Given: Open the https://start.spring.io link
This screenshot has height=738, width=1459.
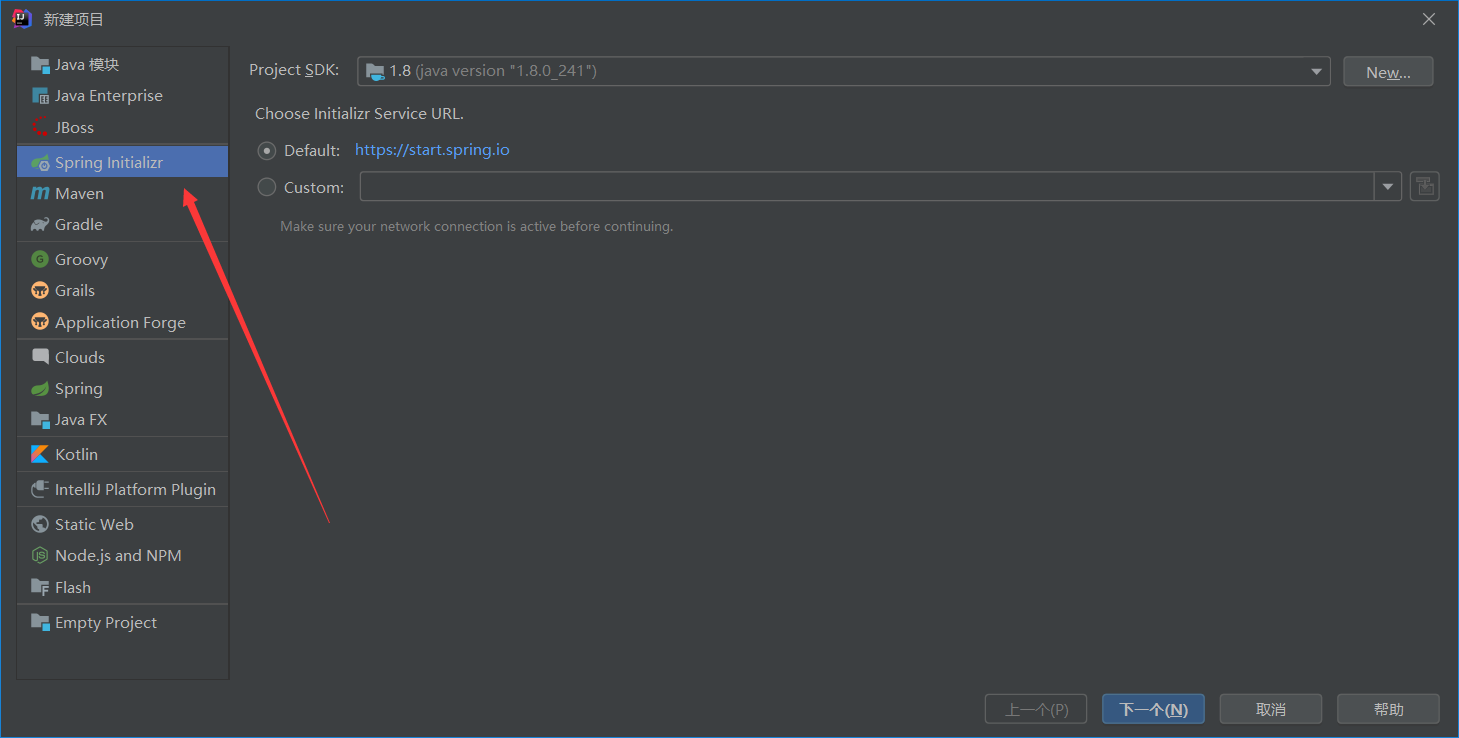Looking at the screenshot, I should [x=432, y=150].
